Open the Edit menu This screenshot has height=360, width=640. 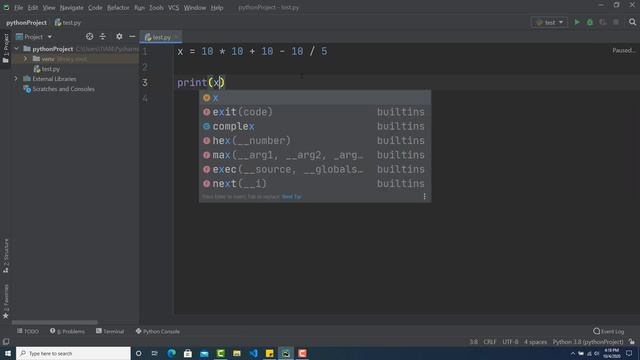(33, 7)
